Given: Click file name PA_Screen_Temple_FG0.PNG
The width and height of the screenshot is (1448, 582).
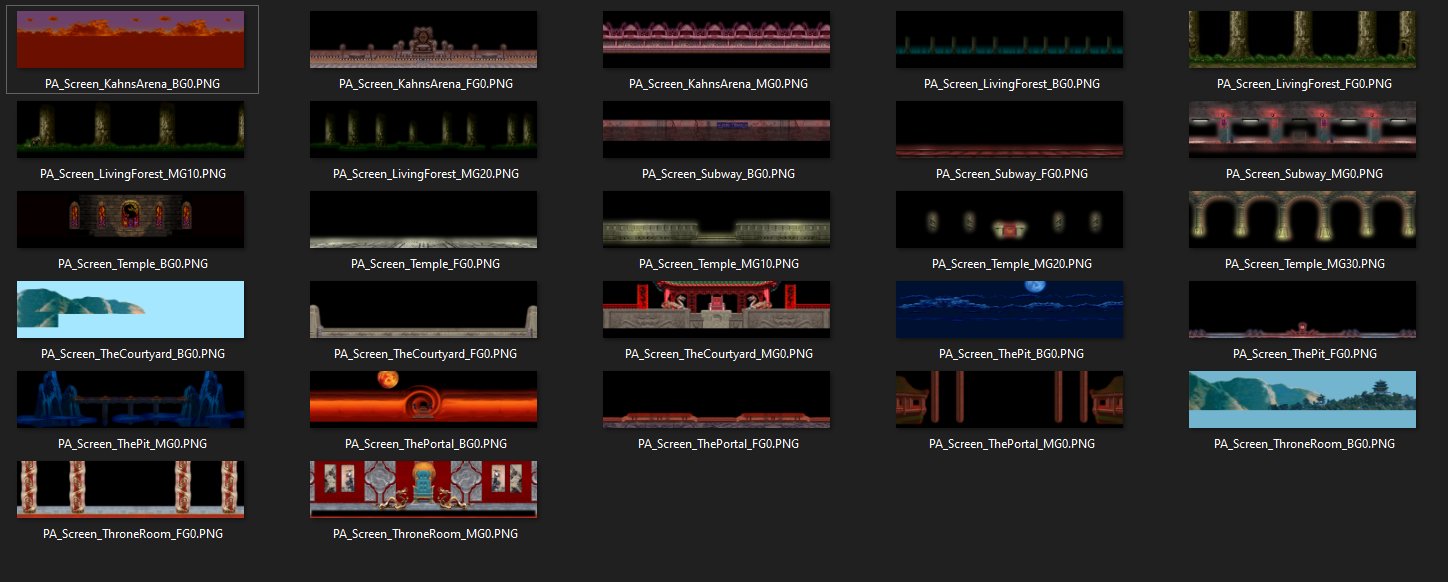Looking at the screenshot, I should click(x=426, y=264).
